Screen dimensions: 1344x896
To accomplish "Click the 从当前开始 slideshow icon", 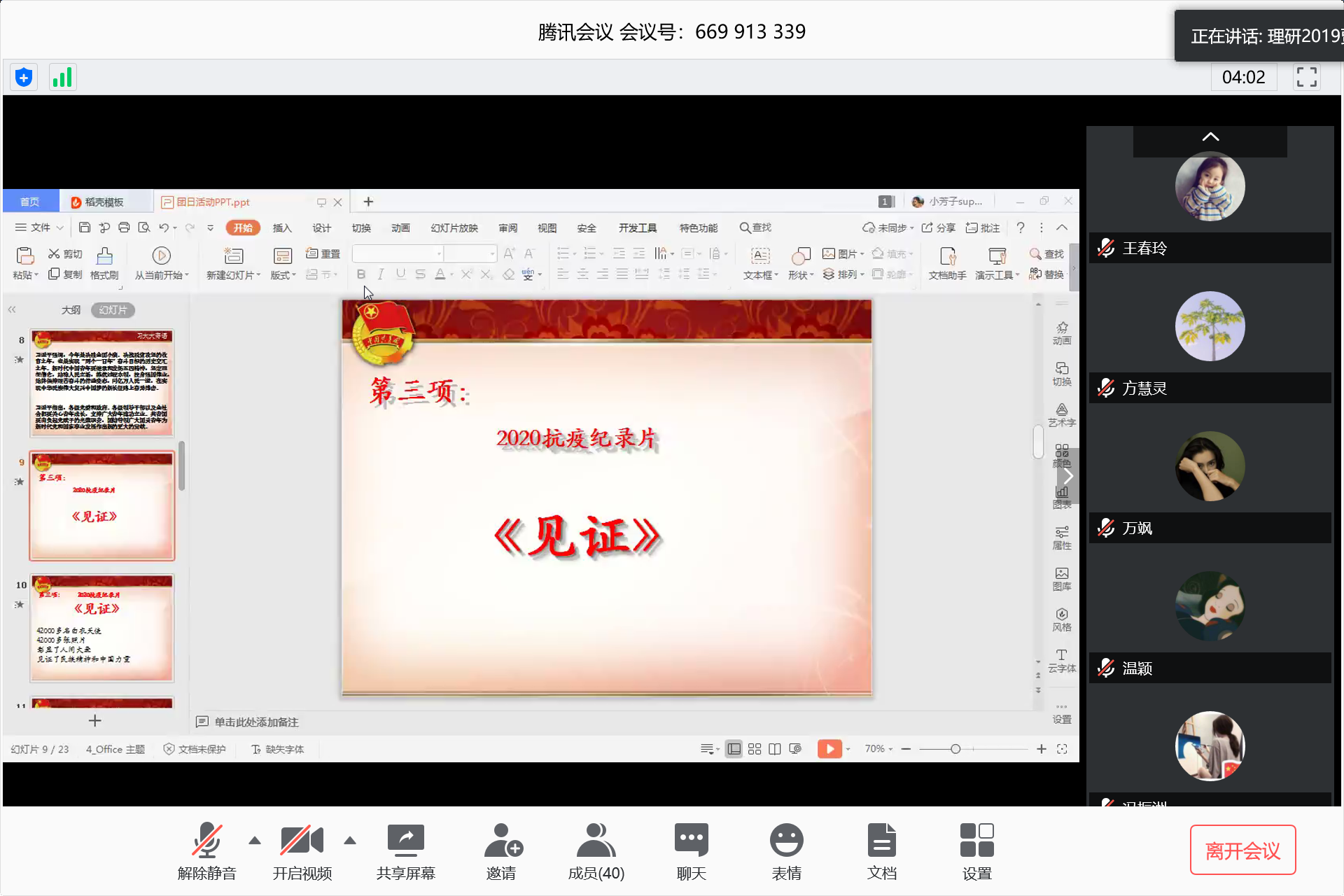I will [161, 255].
